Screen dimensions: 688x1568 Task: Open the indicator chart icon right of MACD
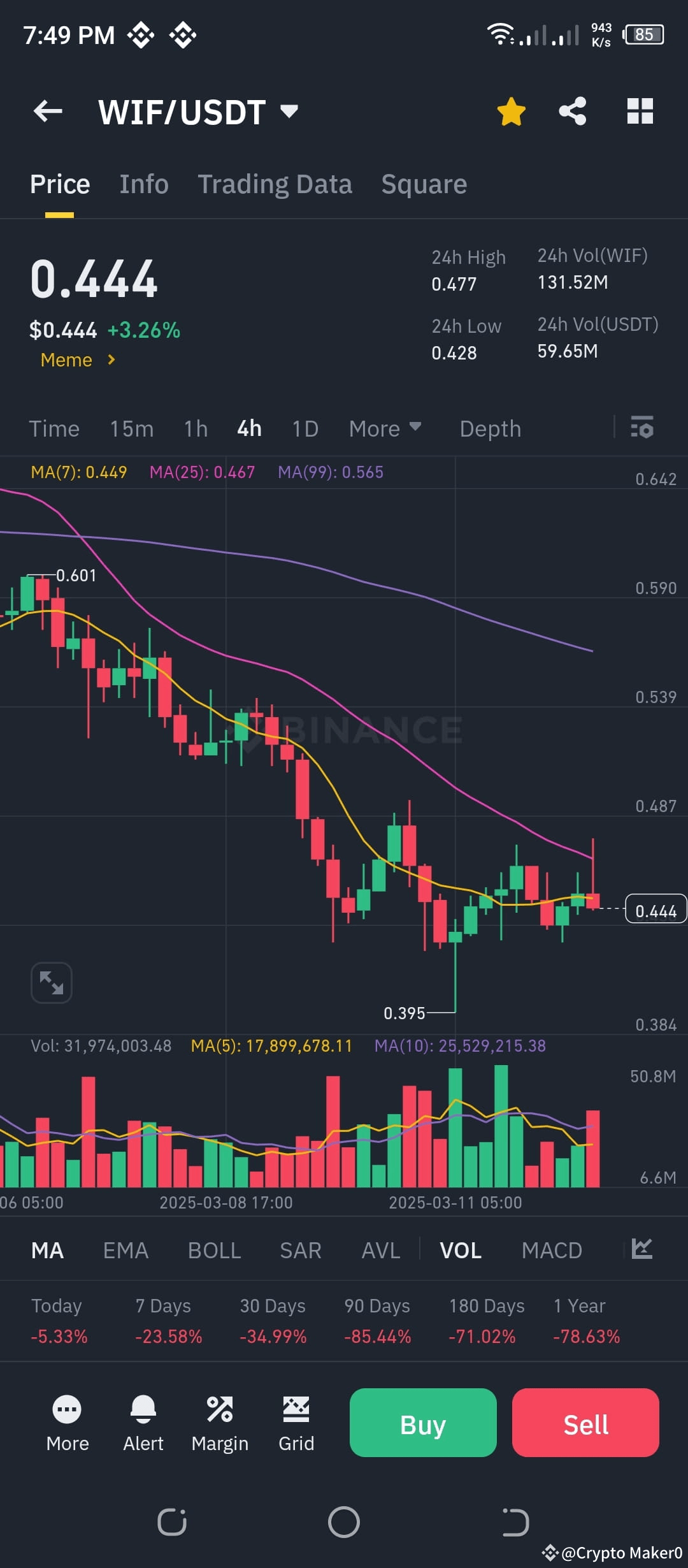tap(641, 1250)
